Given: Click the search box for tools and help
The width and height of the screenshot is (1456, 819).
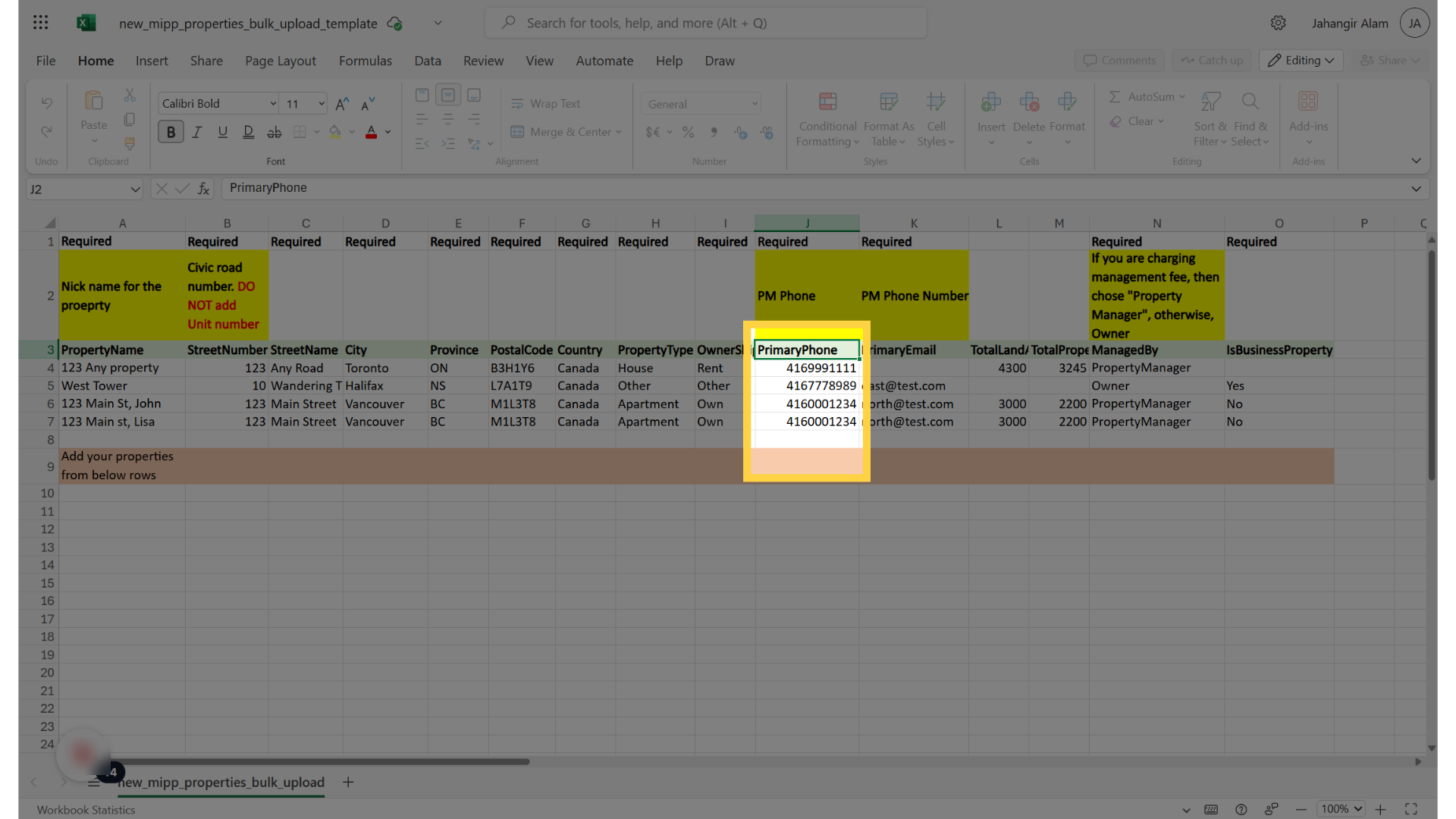Looking at the screenshot, I should (x=705, y=23).
